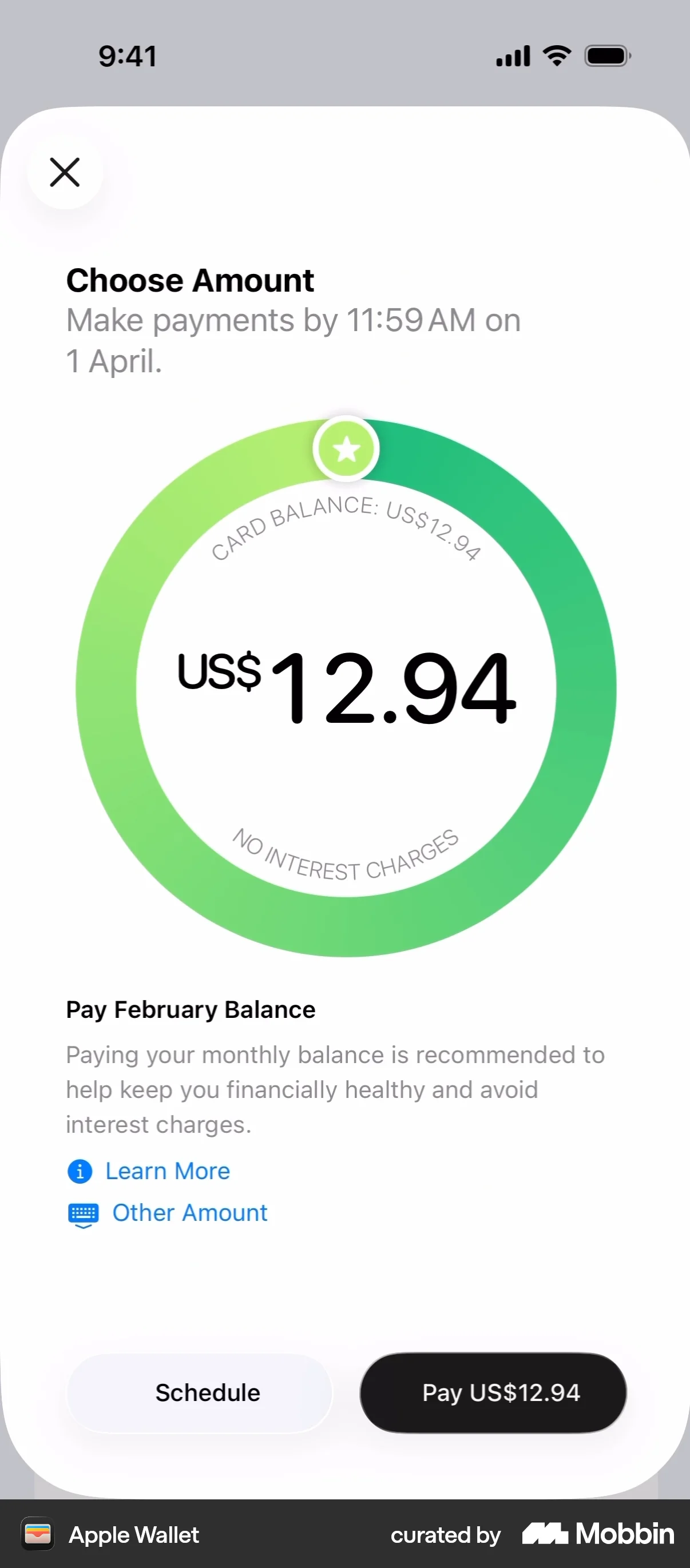Tap the battery status icon
Viewport: 690px width, 1568px height.
607,56
